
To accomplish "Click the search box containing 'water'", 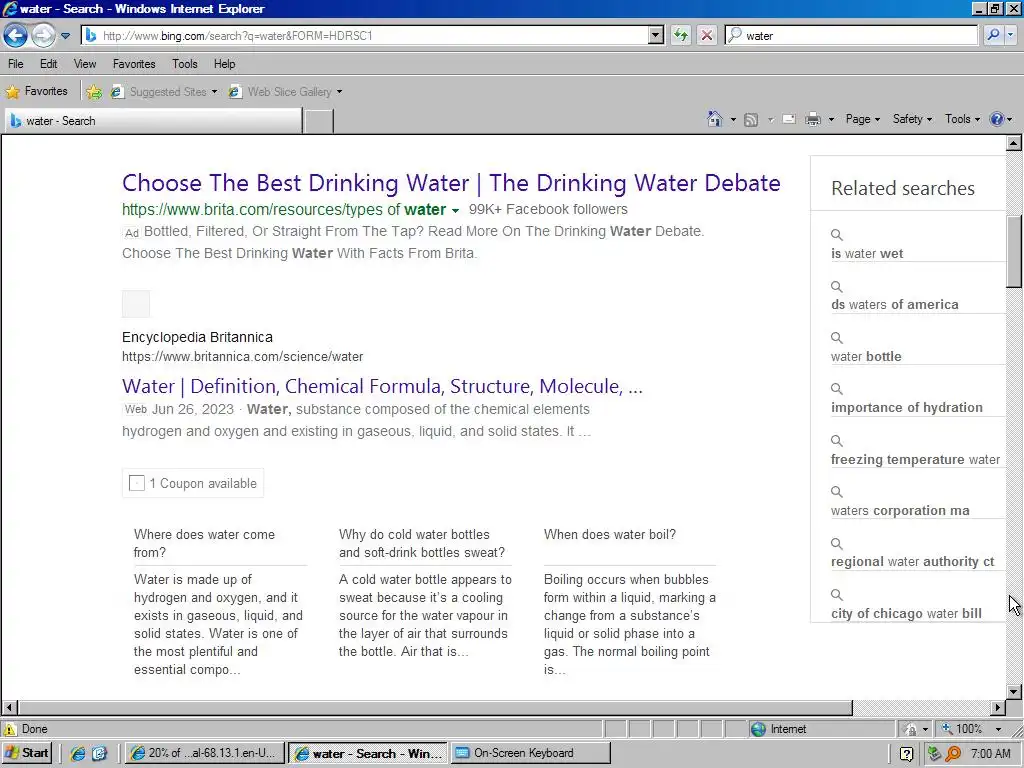I will (851, 36).
